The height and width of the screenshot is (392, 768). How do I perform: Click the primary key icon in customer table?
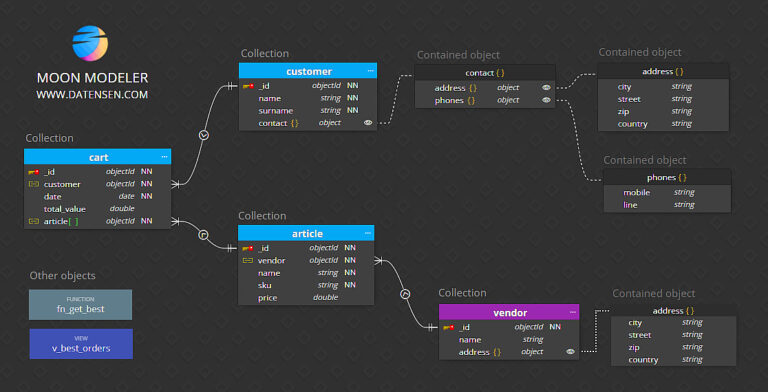tap(248, 86)
